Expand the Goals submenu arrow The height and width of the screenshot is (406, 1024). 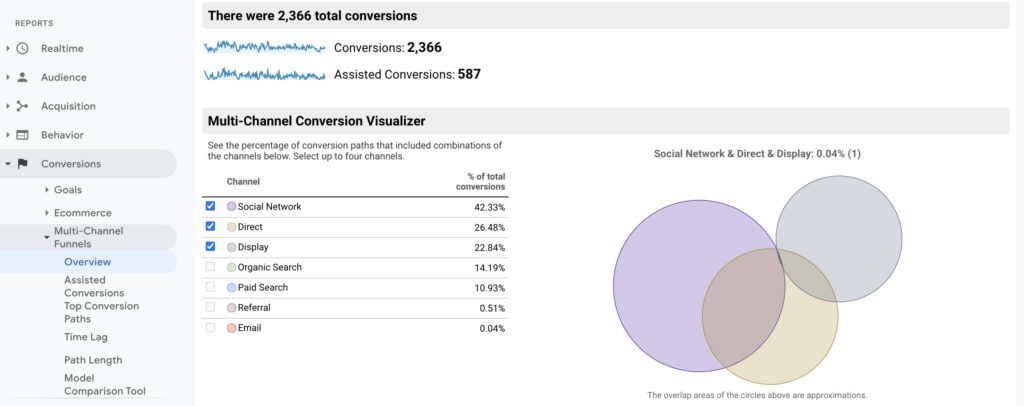pyautogui.click(x=47, y=190)
